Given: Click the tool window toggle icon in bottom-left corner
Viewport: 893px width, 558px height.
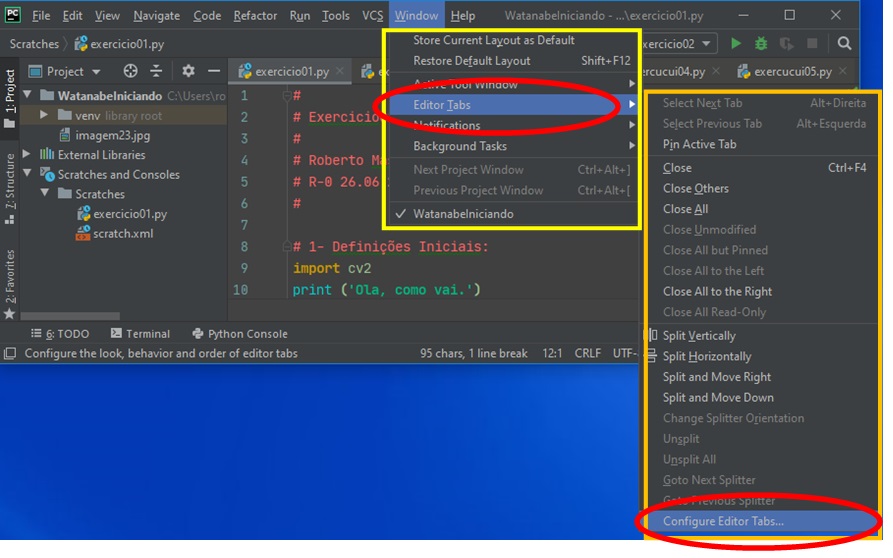Looking at the screenshot, I should click(x=9, y=354).
